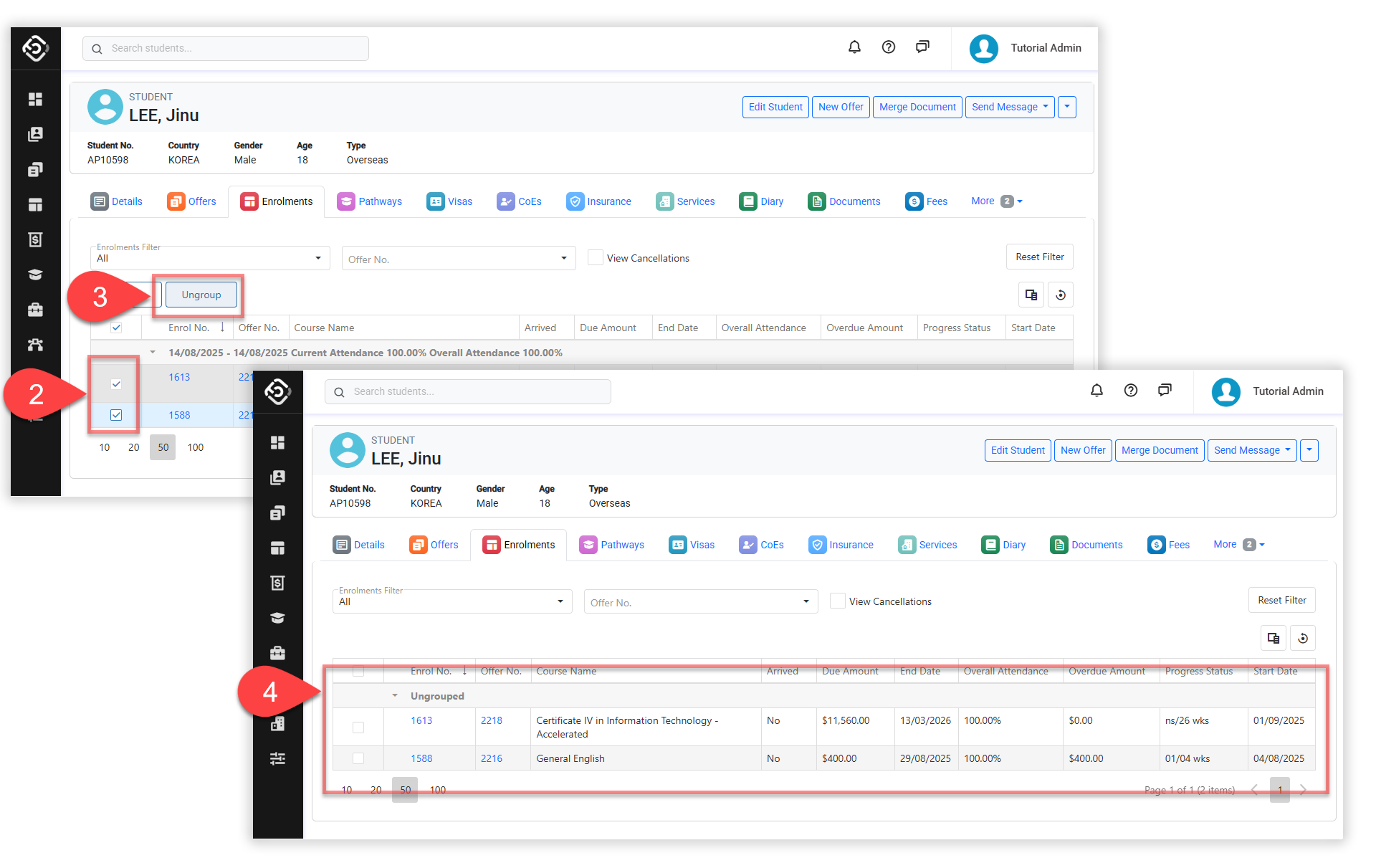
Task: Open Documents tab in lower window
Action: coord(1086,545)
